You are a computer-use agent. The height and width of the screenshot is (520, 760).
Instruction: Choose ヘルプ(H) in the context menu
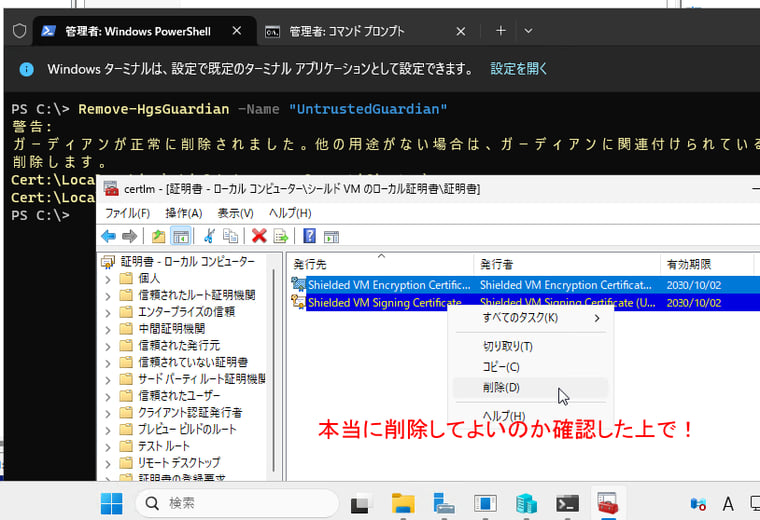530,415
